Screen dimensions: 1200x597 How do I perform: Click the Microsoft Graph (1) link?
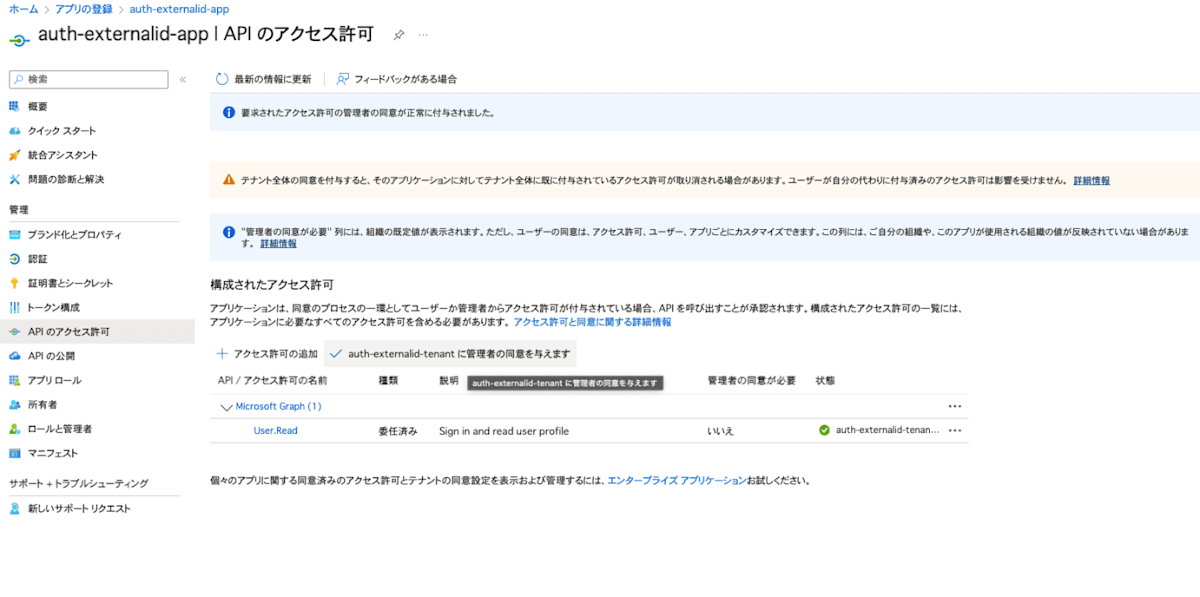pyautogui.click(x=278, y=406)
